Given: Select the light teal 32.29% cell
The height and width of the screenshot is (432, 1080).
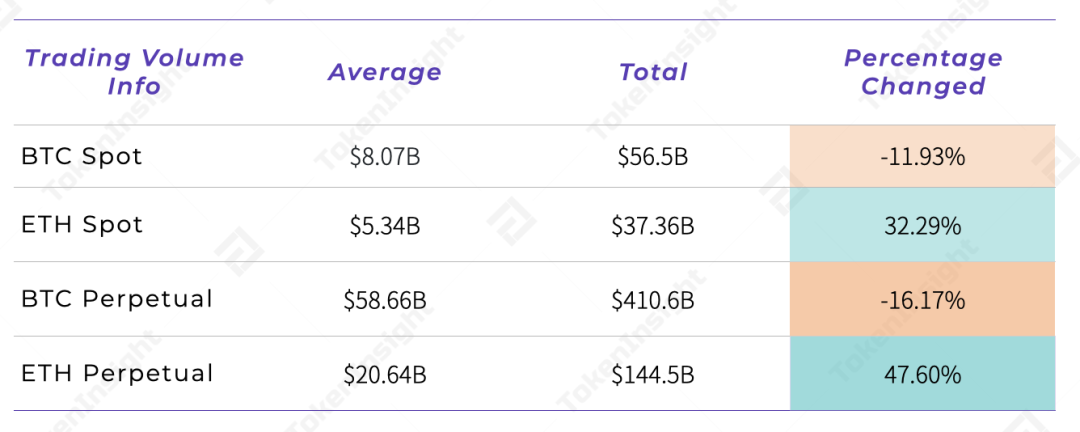Looking at the screenshot, I should (x=922, y=226).
